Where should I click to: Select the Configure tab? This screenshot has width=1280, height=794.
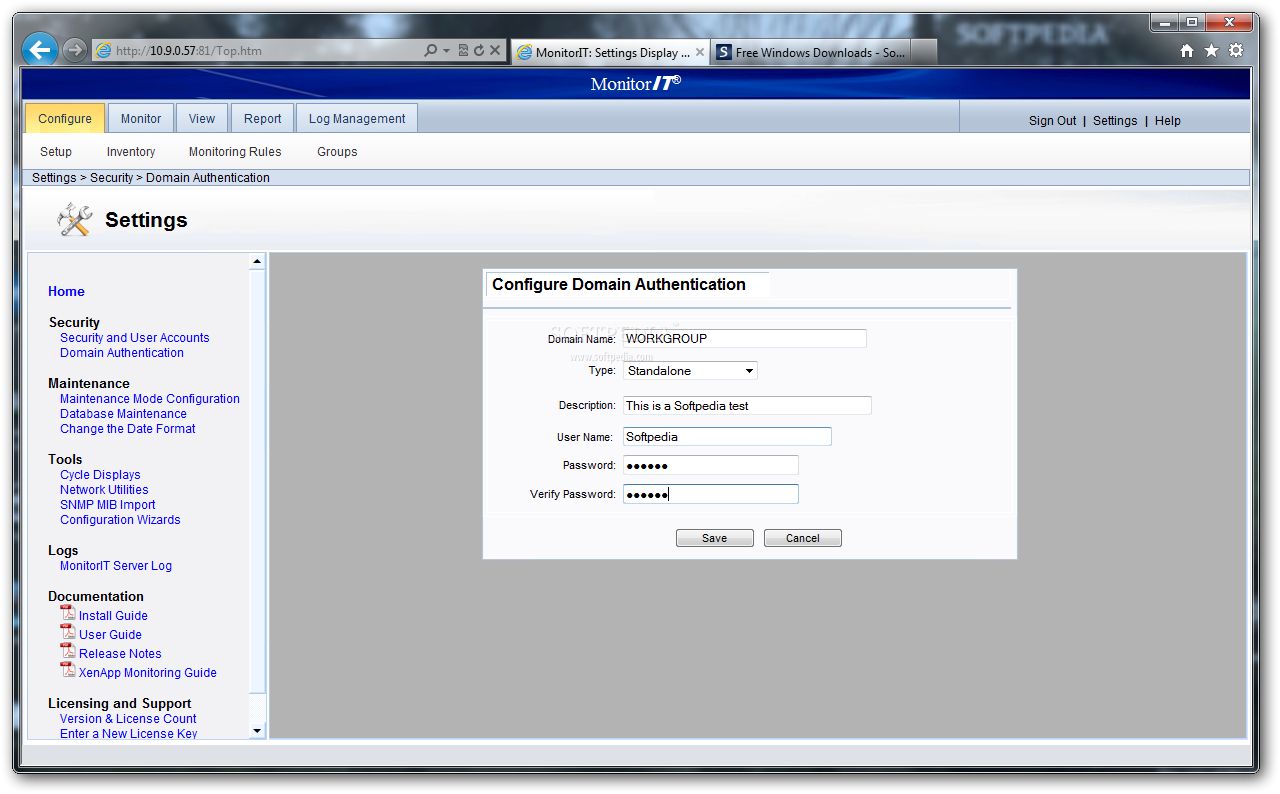coord(65,118)
